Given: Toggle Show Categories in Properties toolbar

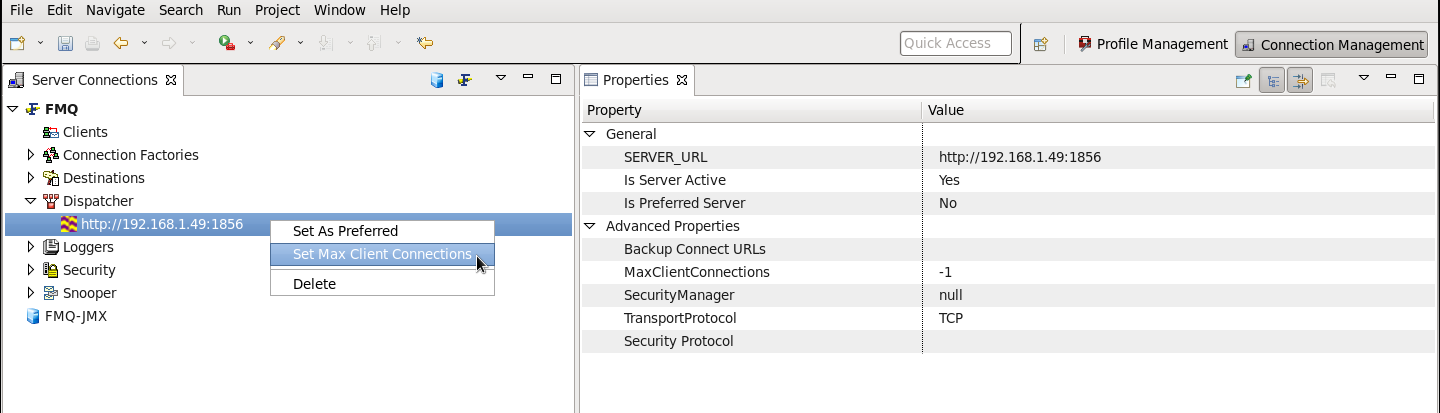Looking at the screenshot, I should point(1272,80).
